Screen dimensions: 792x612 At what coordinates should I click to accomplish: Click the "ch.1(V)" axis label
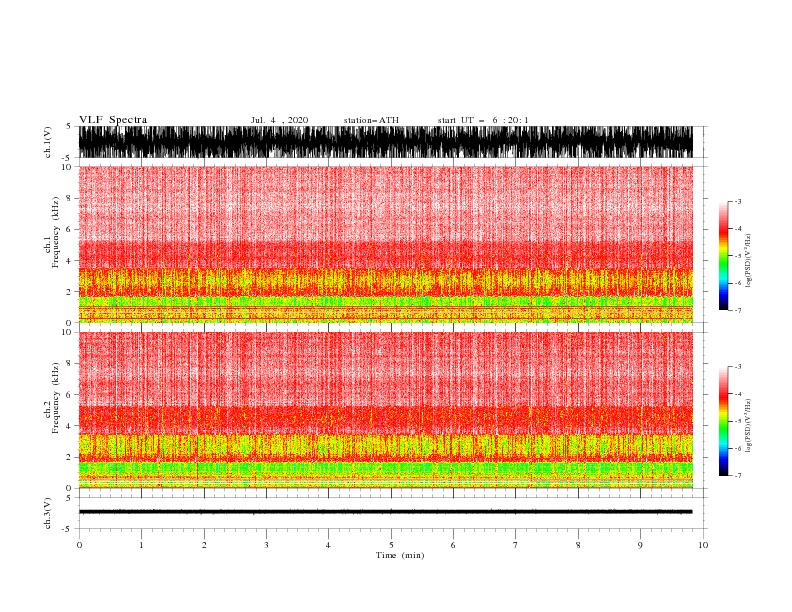[48, 142]
